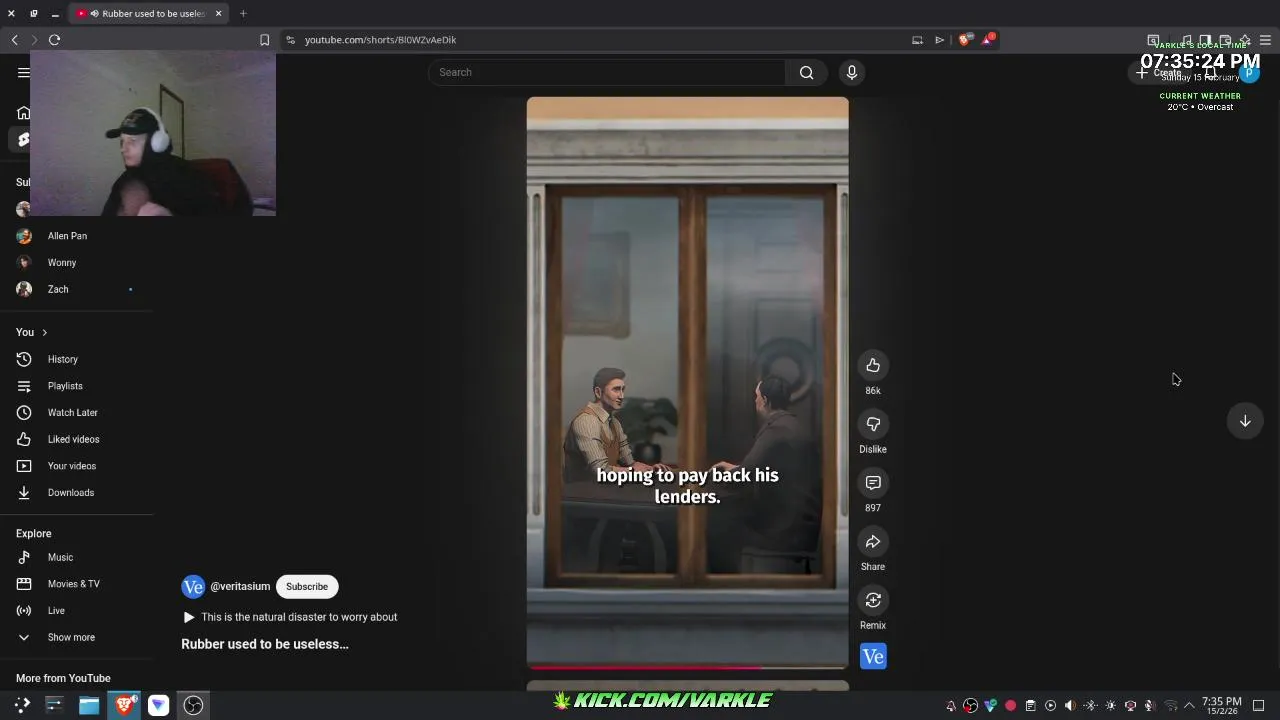Open Brave Shields icon in address bar
Viewport: 1280px width, 720px height.
tap(964, 40)
